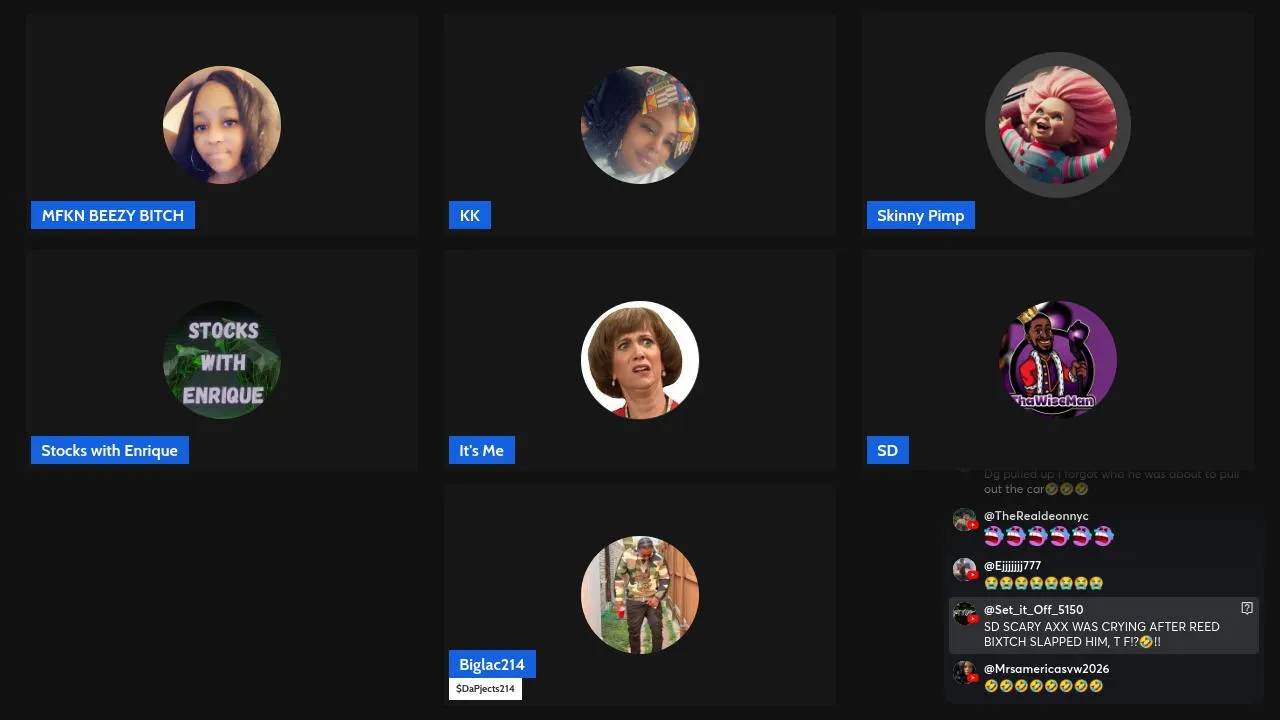
Task: Click the question icon on Set_it_Off_5150's comment
Action: 1247,608
